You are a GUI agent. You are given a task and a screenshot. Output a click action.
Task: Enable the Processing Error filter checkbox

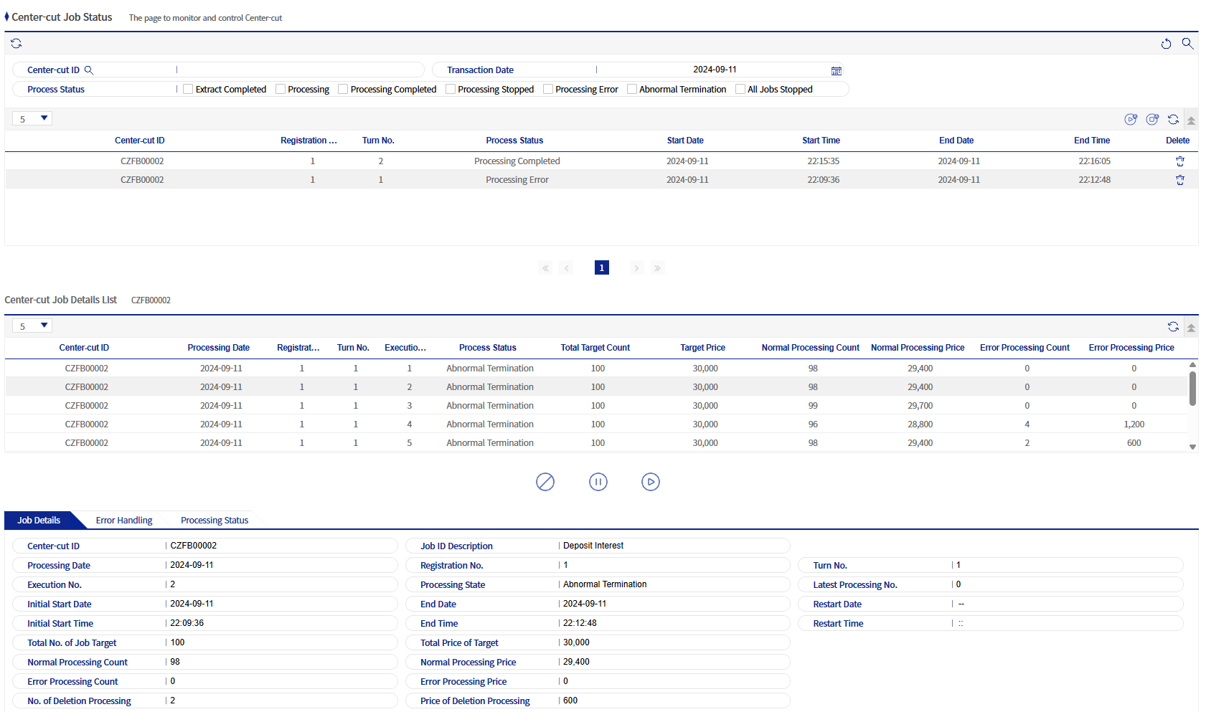pos(548,90)
